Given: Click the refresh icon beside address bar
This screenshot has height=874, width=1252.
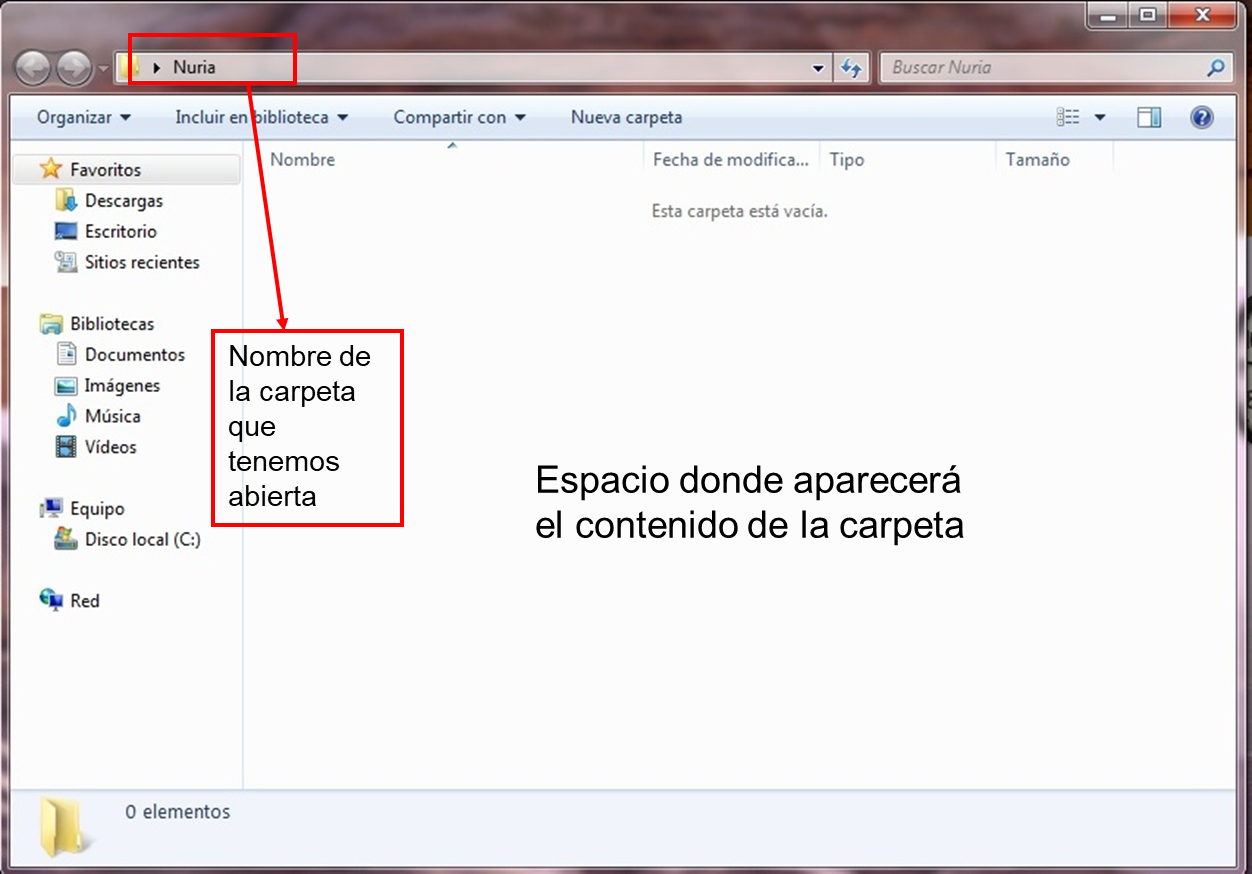Looking at the screenshot, I should tap(851, 68).
